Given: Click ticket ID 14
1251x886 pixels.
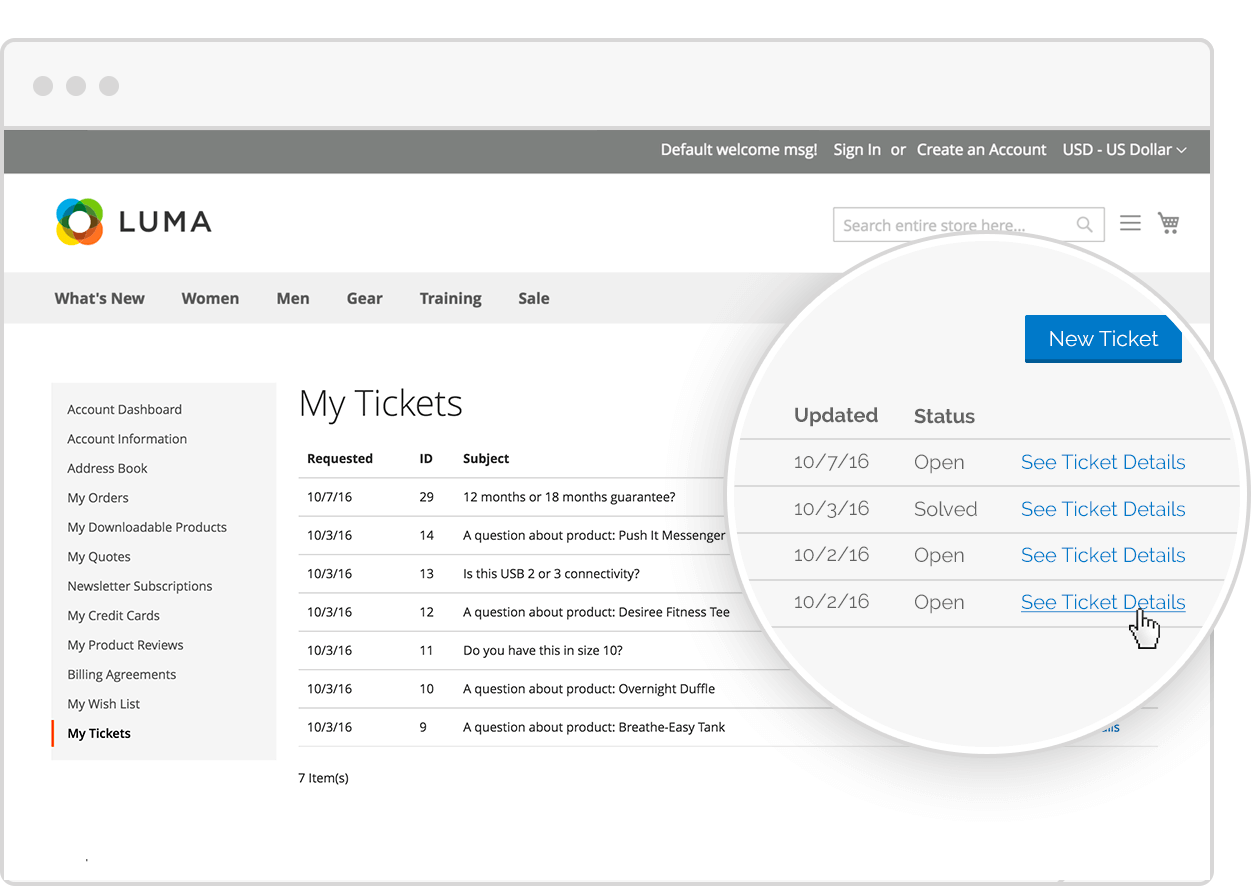Looking at the screenshot, I should (x=427, y=535).
